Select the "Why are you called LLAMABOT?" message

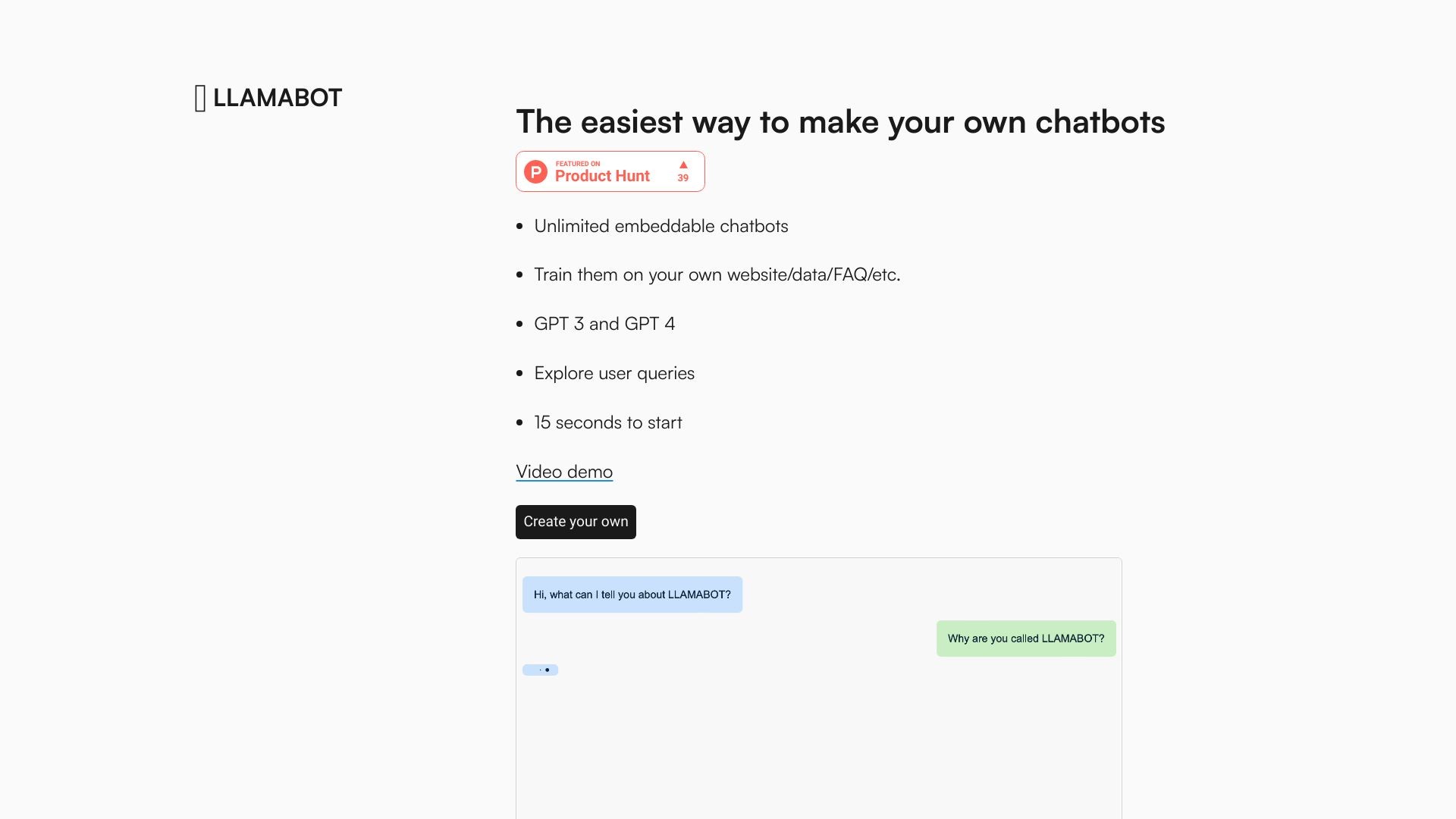1025,639
